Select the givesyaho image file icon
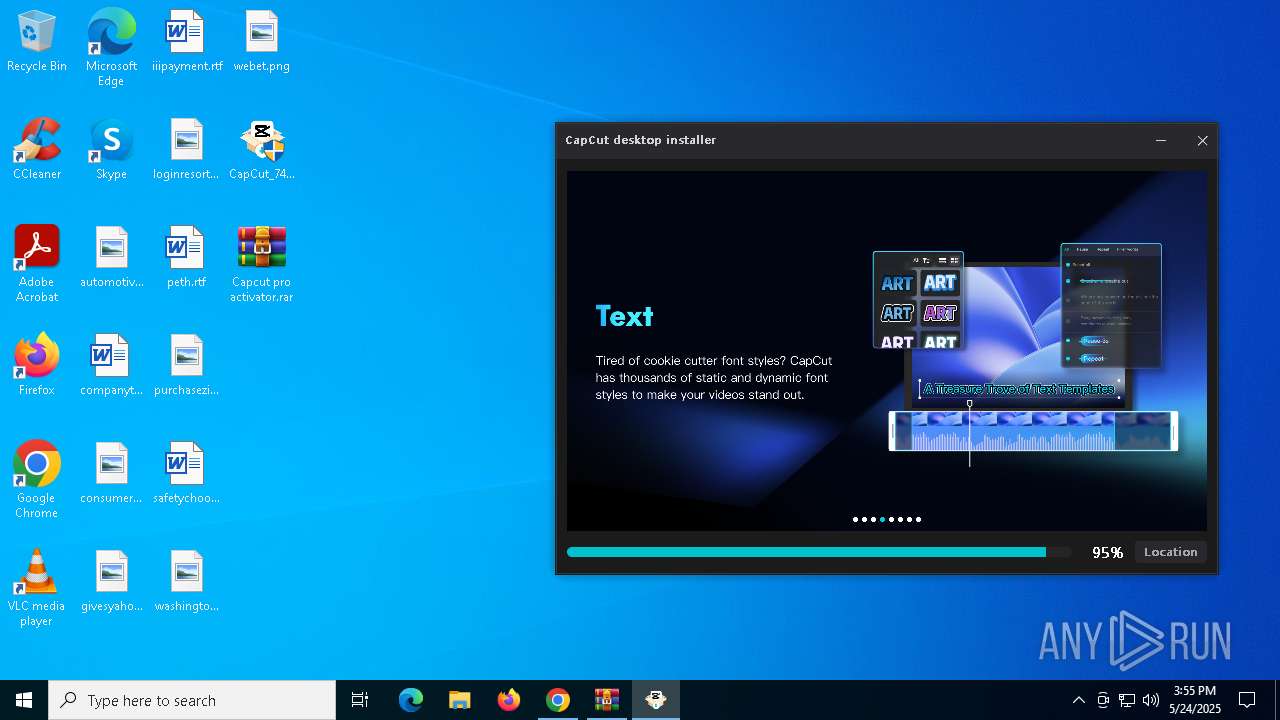This screenshot has width=1280, height=720. pos(111,581)
